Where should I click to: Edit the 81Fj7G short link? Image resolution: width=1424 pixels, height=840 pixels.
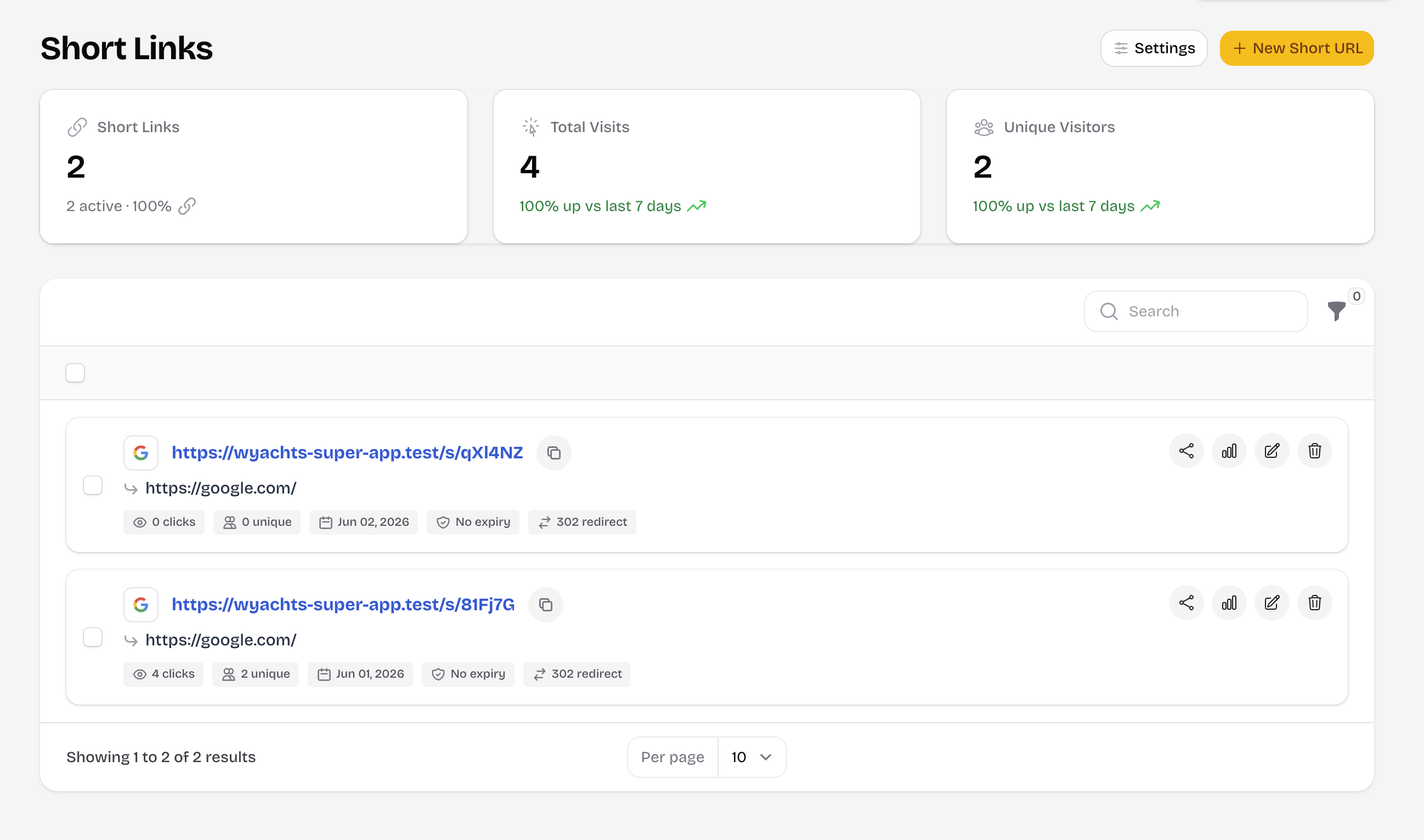point(1272,603)
